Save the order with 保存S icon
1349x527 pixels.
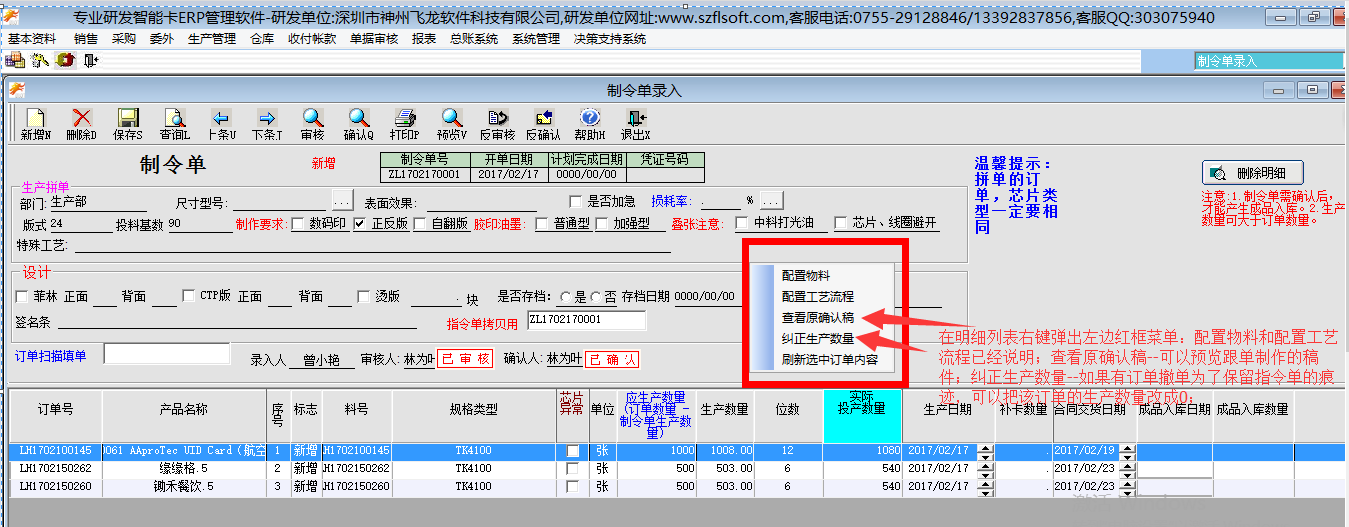(128, 118)
